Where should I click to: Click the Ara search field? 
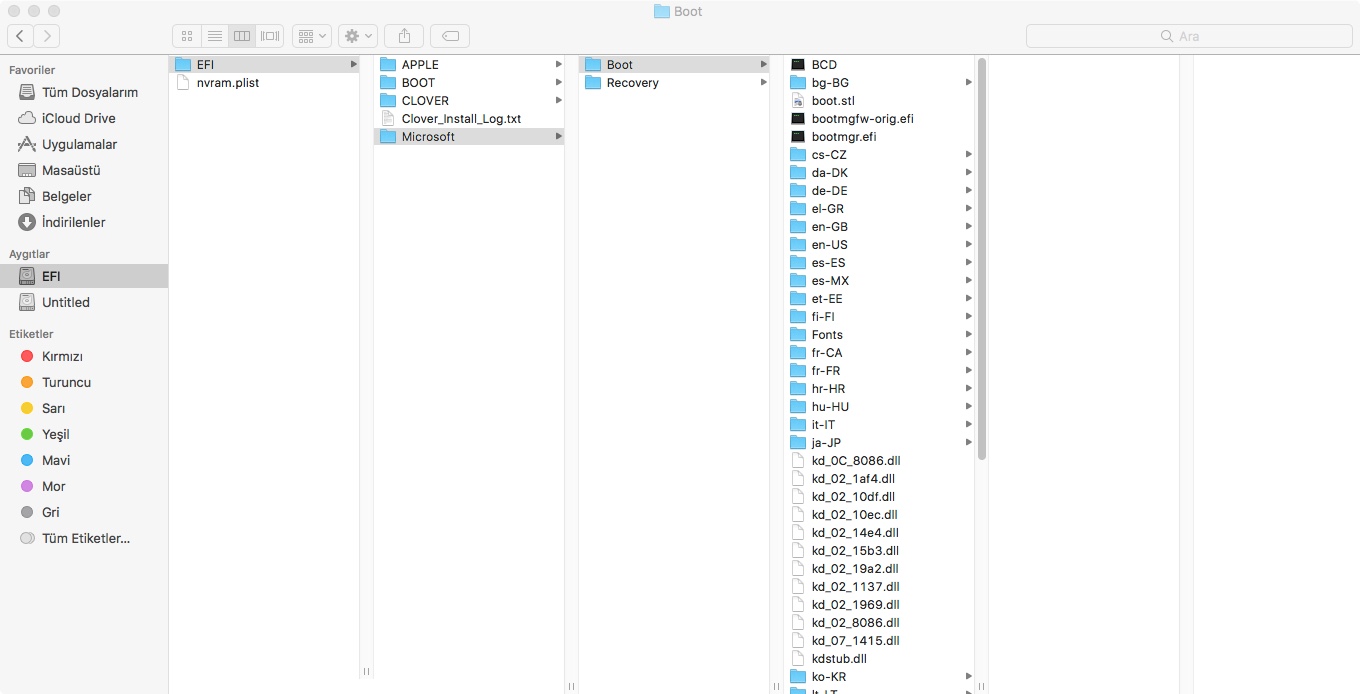pyautogui.click(x=1188, y=36)
